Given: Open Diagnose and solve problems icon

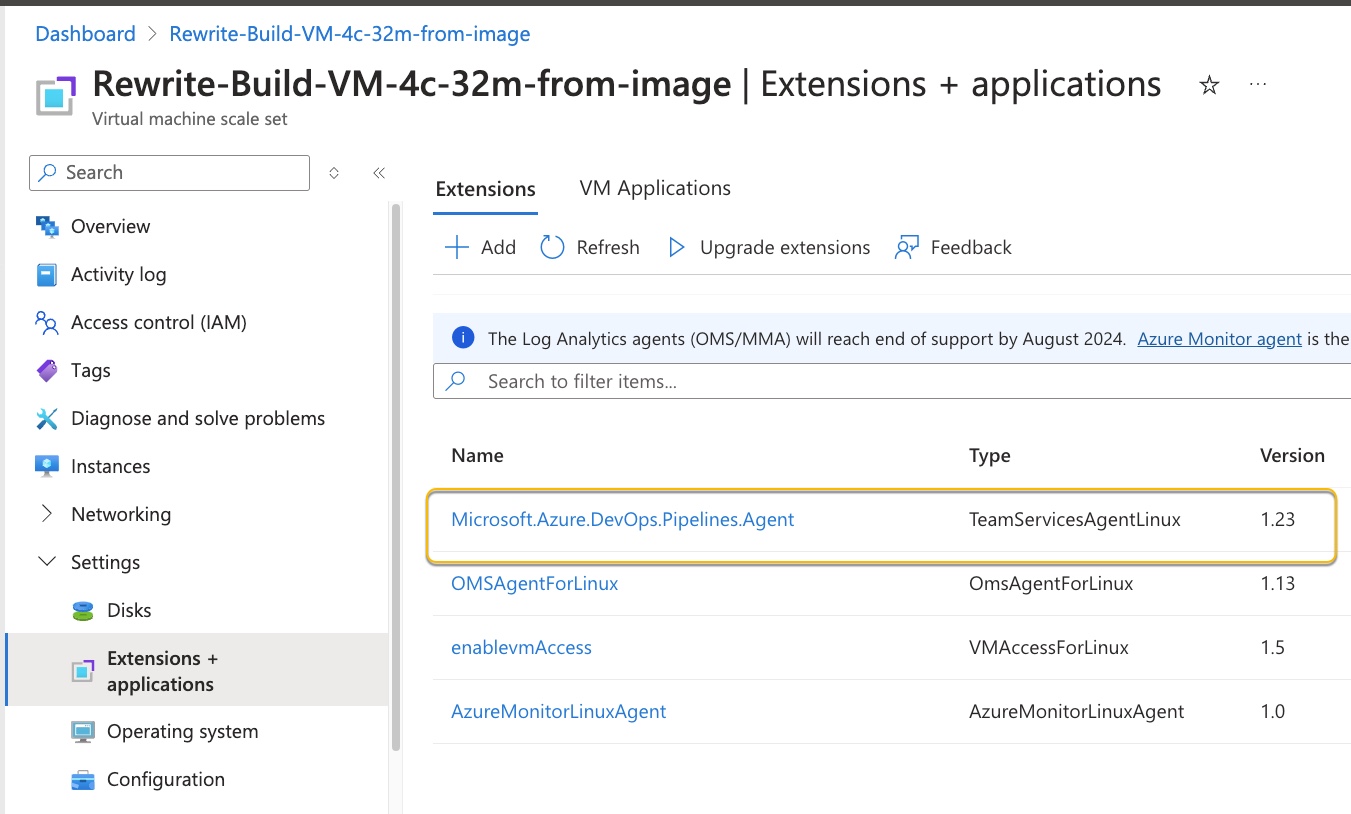Looking at the screenshot, I should (47, 418).
